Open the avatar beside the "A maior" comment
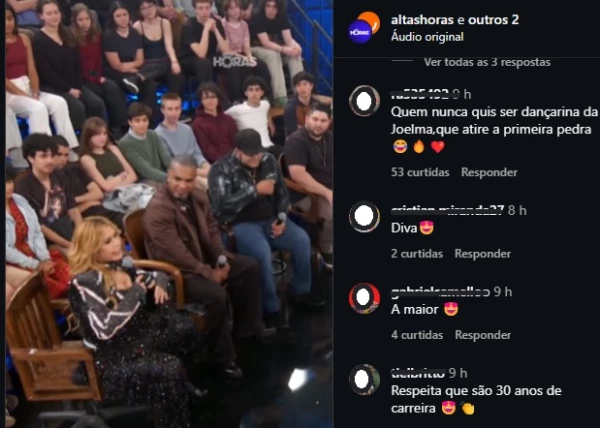The width and height of the screenshot is (600, 428). pos(364,298)
